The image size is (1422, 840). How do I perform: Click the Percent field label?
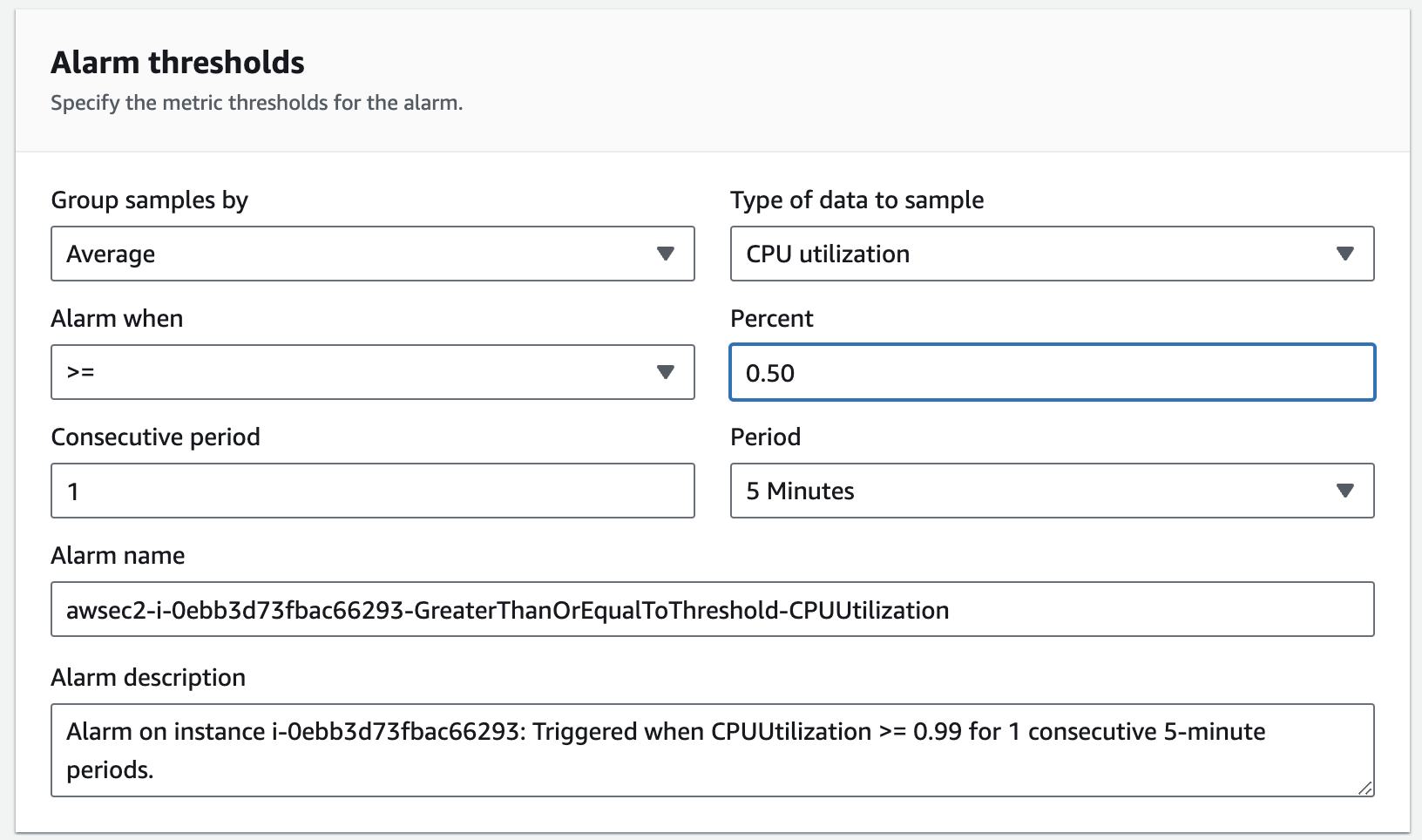click(x=771, y=319)
